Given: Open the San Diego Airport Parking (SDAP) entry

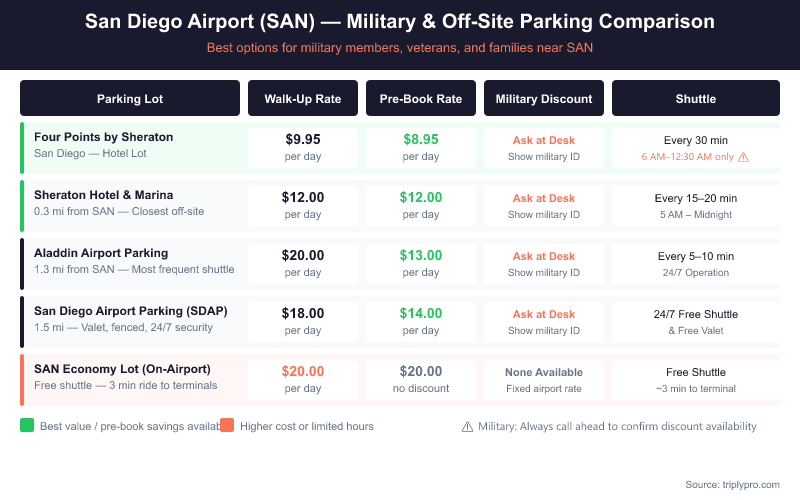Looking at the screenshot, I should 131,311.
